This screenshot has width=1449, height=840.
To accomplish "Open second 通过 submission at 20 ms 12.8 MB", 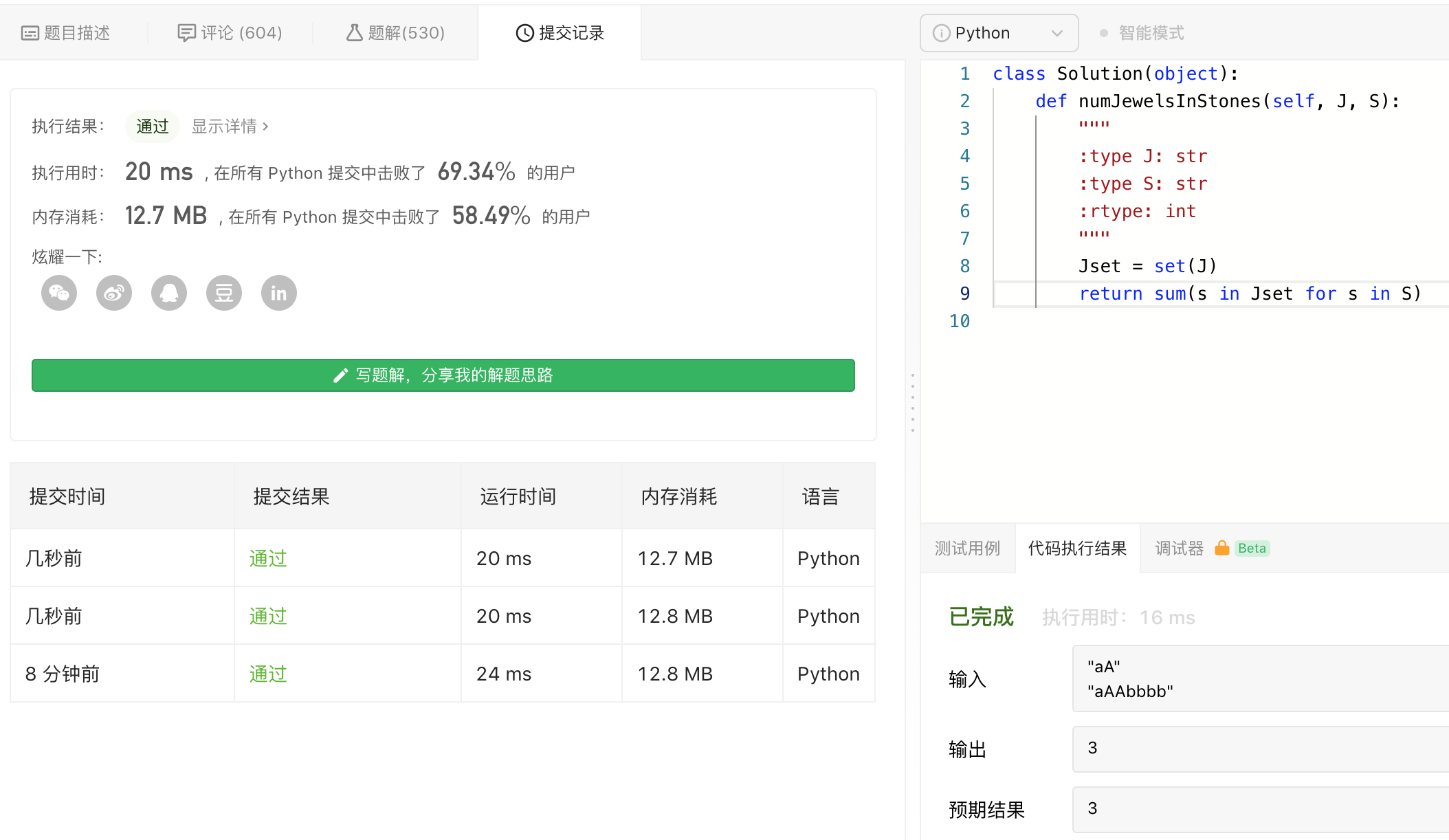I will click(x=268, y=616).
